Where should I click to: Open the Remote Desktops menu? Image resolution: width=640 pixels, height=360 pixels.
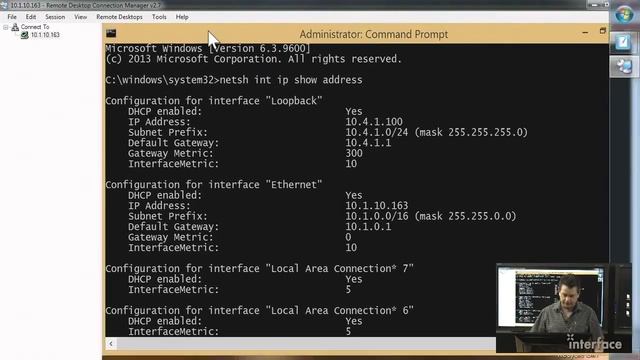coord(119,17)
